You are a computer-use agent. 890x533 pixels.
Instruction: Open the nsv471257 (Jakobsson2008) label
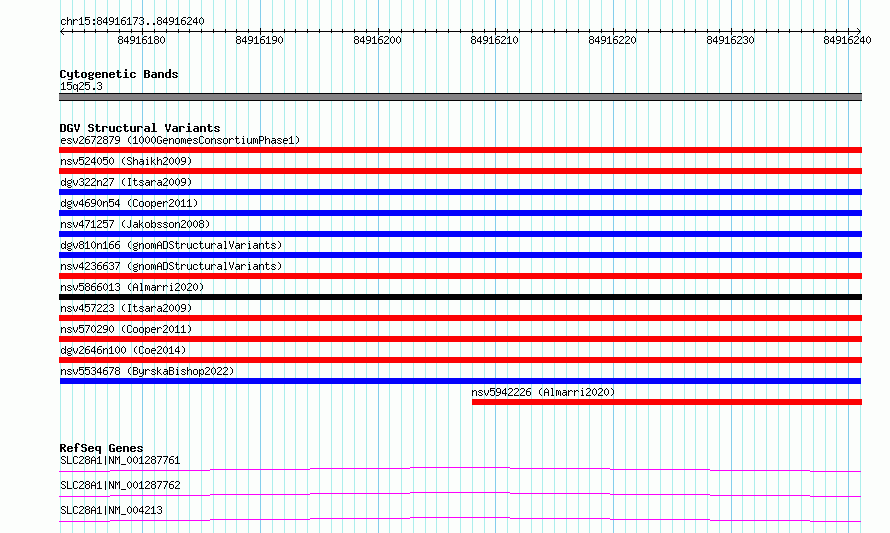135,224
